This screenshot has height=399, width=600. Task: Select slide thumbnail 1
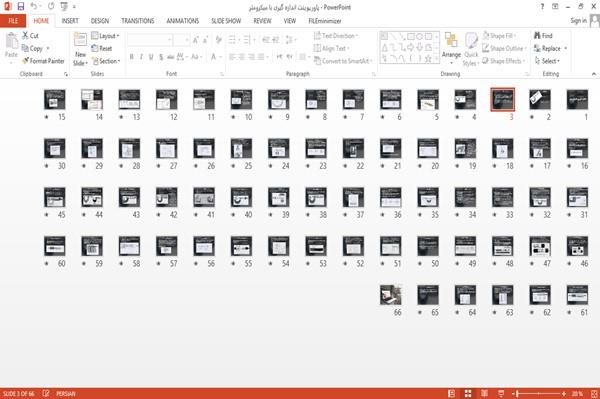coord(577,99)
